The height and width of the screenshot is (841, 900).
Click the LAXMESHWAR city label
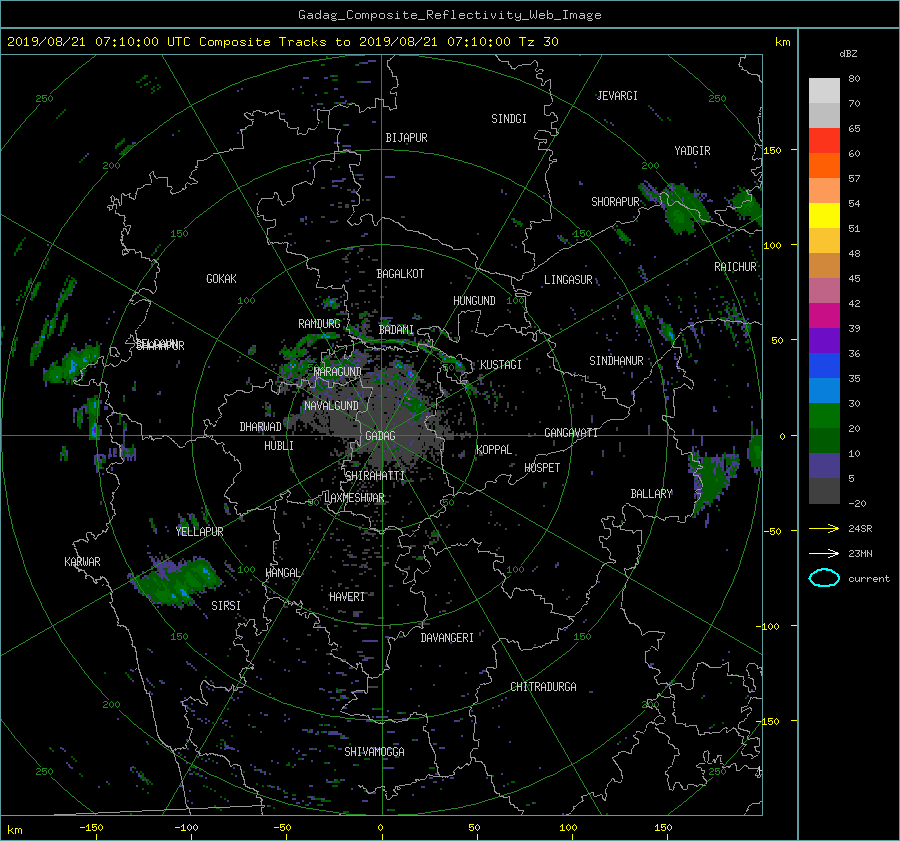pos(354,498)
